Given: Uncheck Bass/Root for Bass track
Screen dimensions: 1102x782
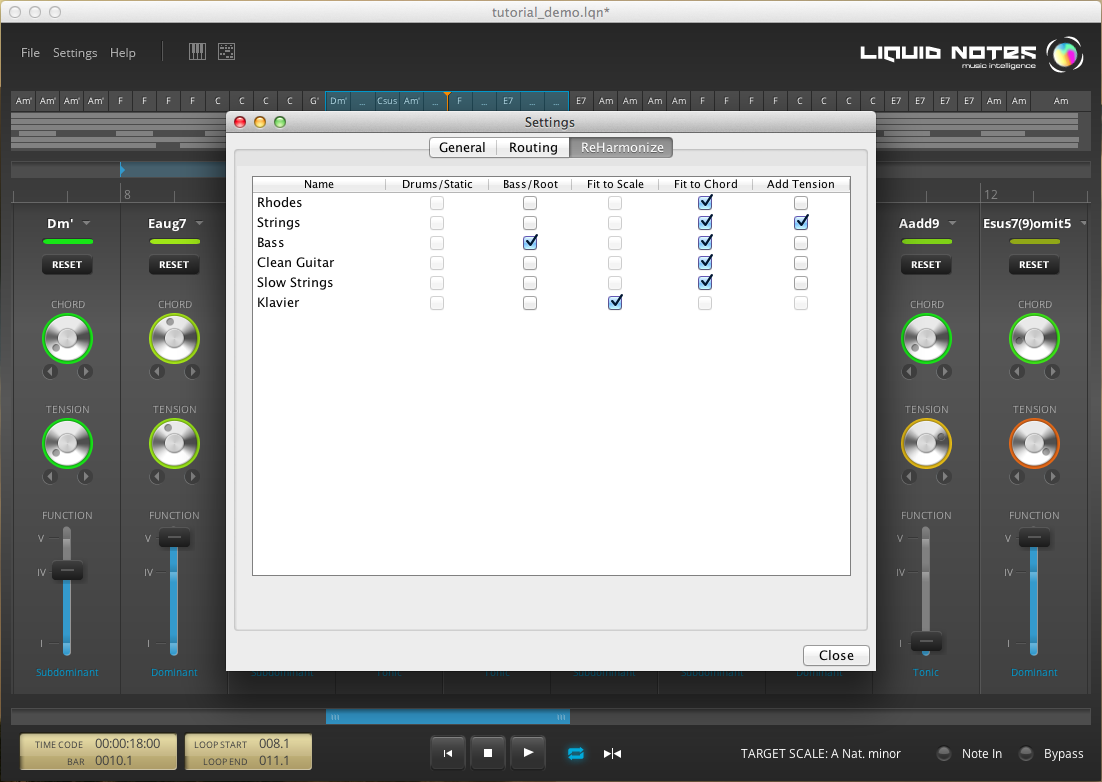Looking at the screenshot, I should 530,242.
